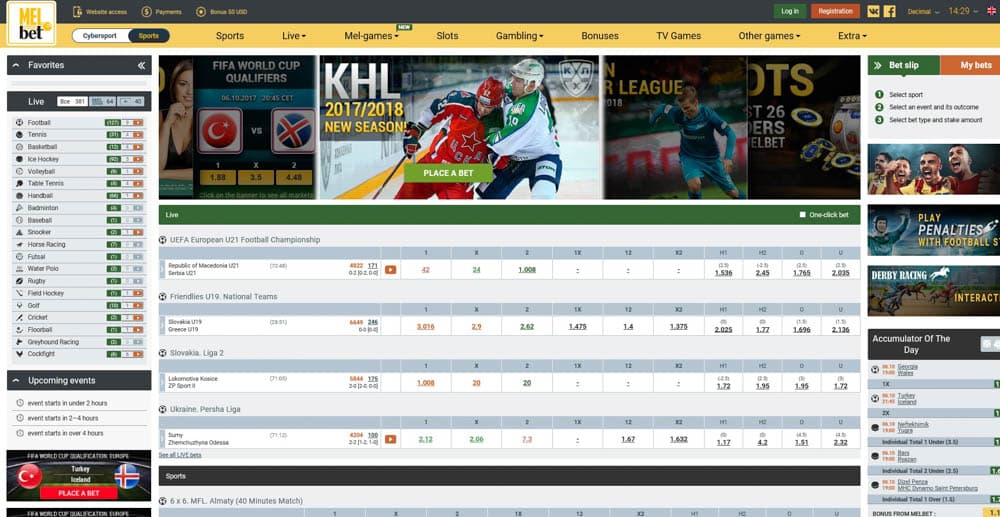
Task: Select the Ice Hockey puck icon
Action: tap(19, 159)
